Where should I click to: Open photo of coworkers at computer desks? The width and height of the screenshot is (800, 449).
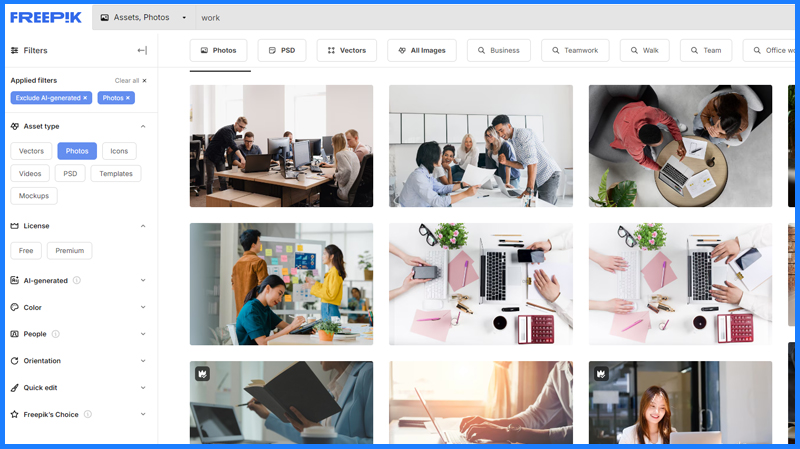(281, 146)
